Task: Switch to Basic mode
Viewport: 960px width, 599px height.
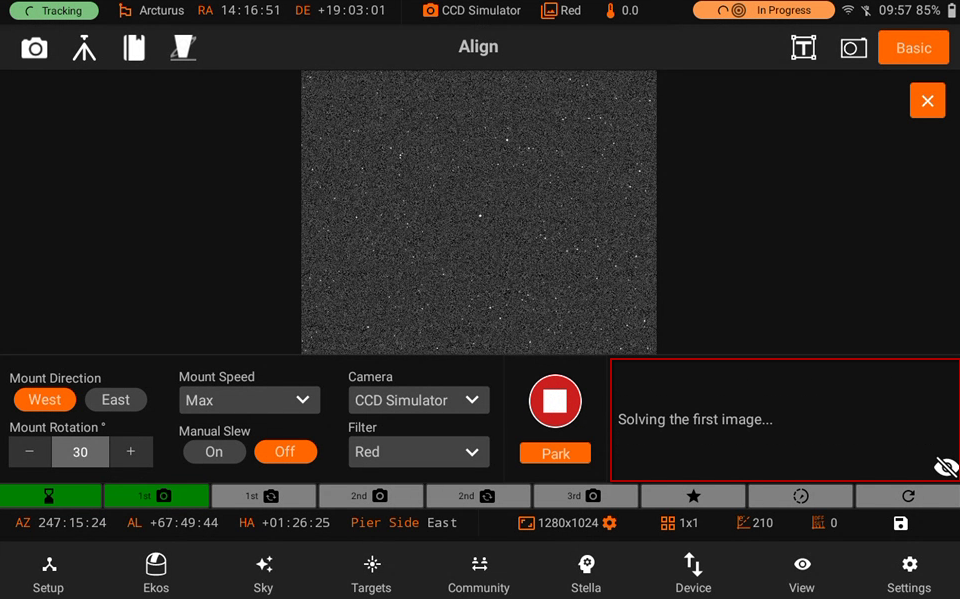Action: [913, 48]
